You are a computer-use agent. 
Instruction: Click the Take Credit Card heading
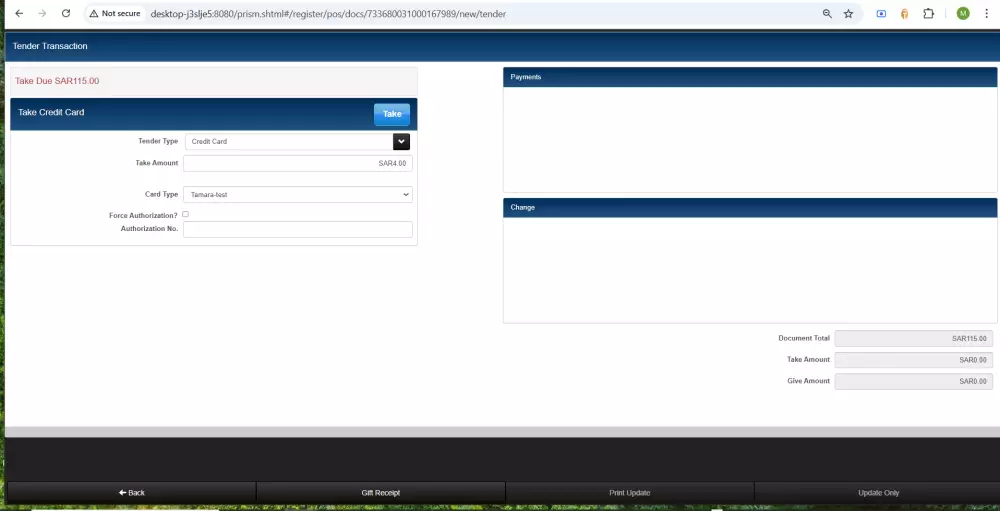pyautogui.click(x=51, y=112)
